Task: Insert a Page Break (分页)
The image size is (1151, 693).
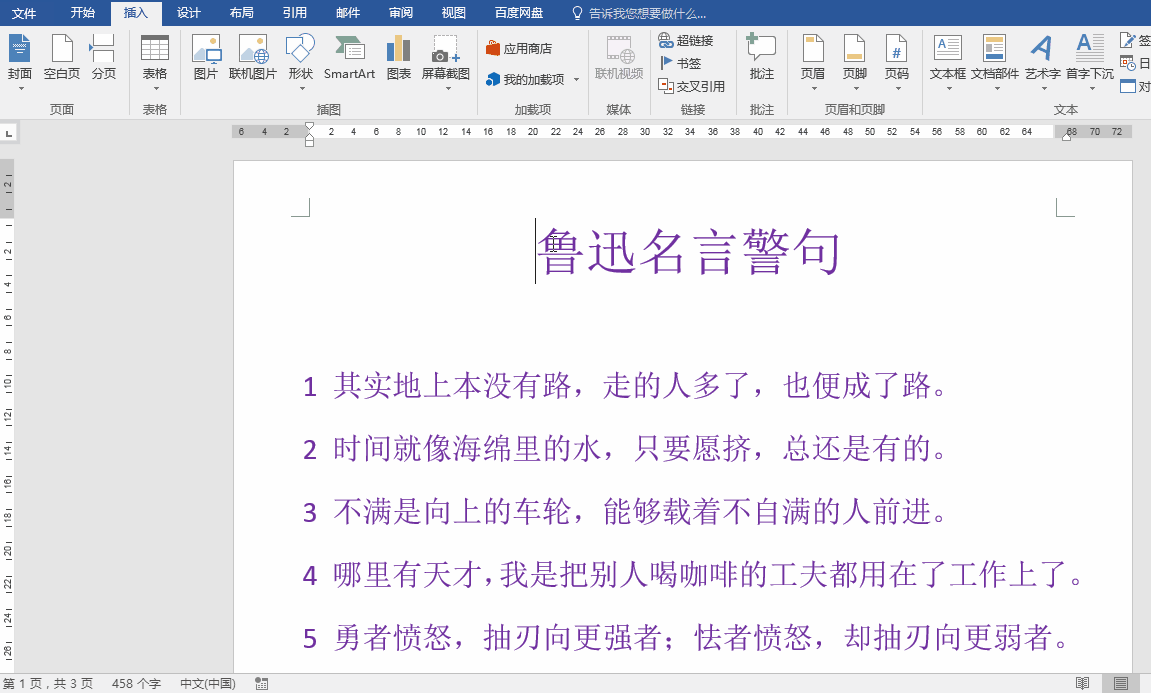Action: click(104, 59)
